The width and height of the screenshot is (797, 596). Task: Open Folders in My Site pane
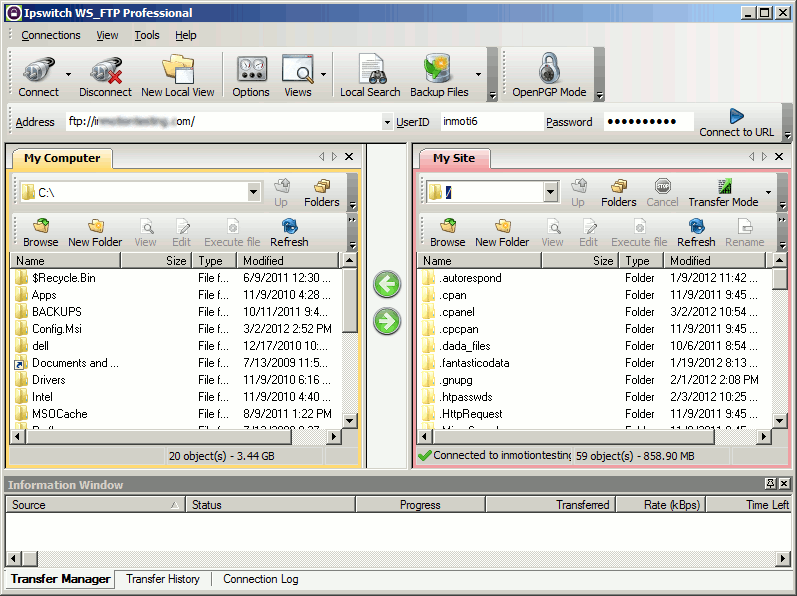618,192
